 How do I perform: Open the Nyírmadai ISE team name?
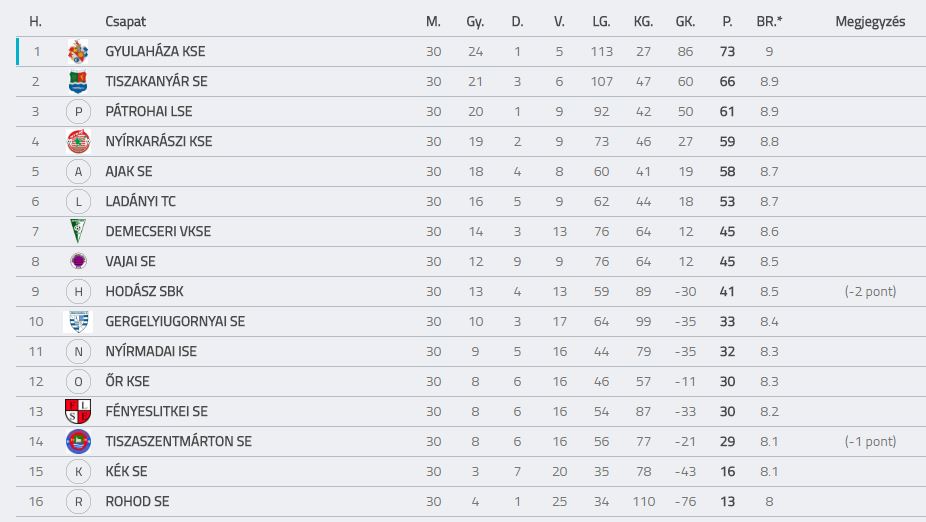[x=151, y=352]
